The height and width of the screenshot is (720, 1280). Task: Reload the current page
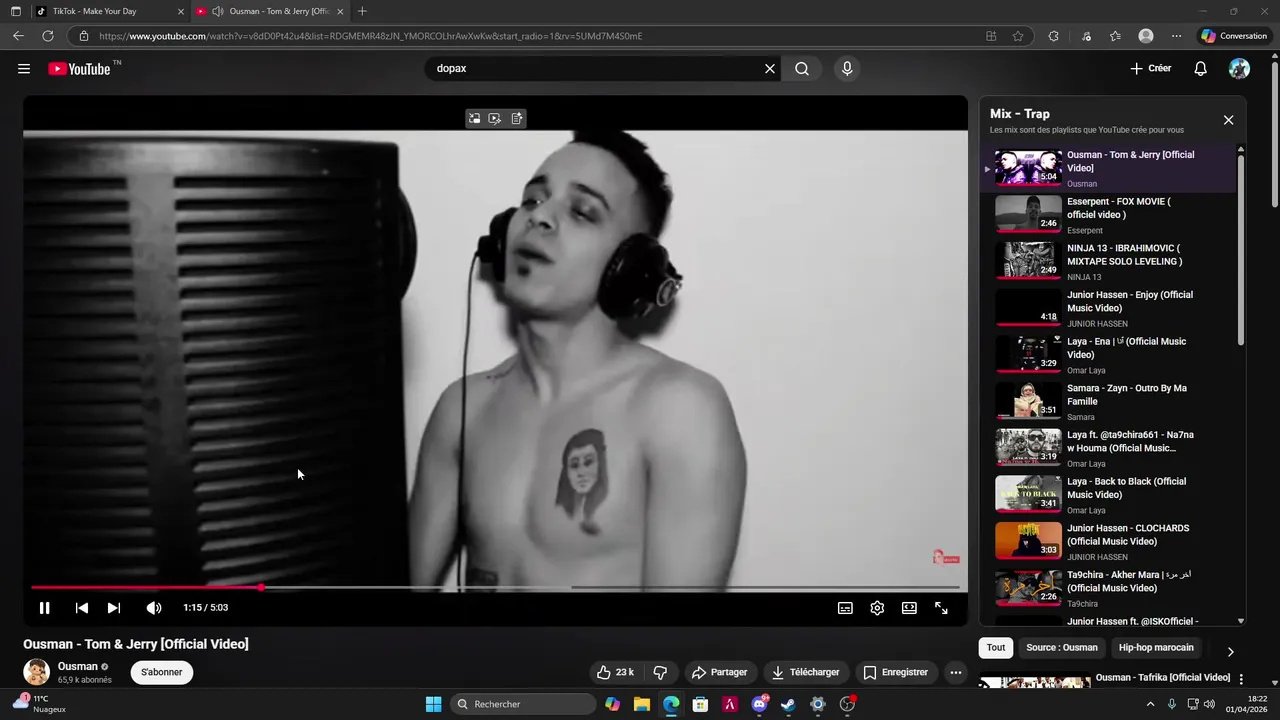coord(48,36)
